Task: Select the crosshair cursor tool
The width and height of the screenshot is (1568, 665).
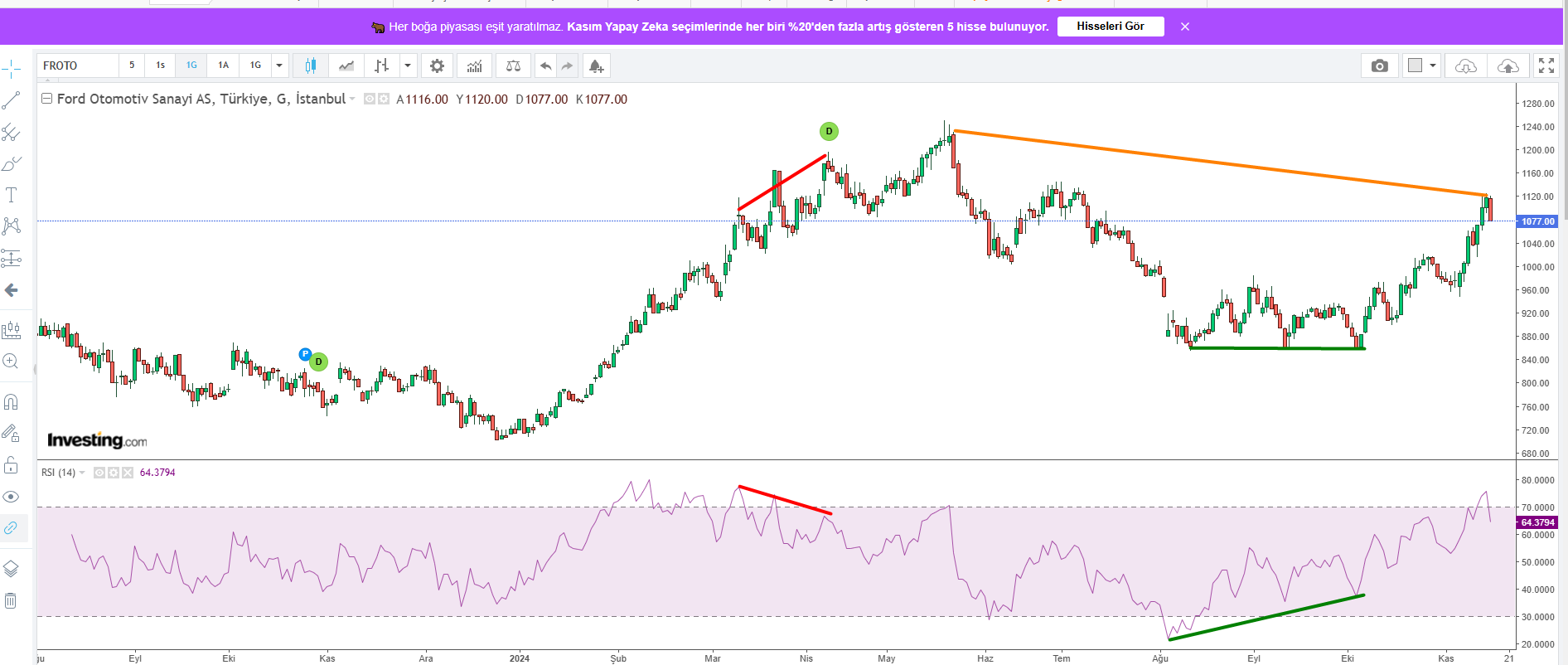Action: (12, 70)
